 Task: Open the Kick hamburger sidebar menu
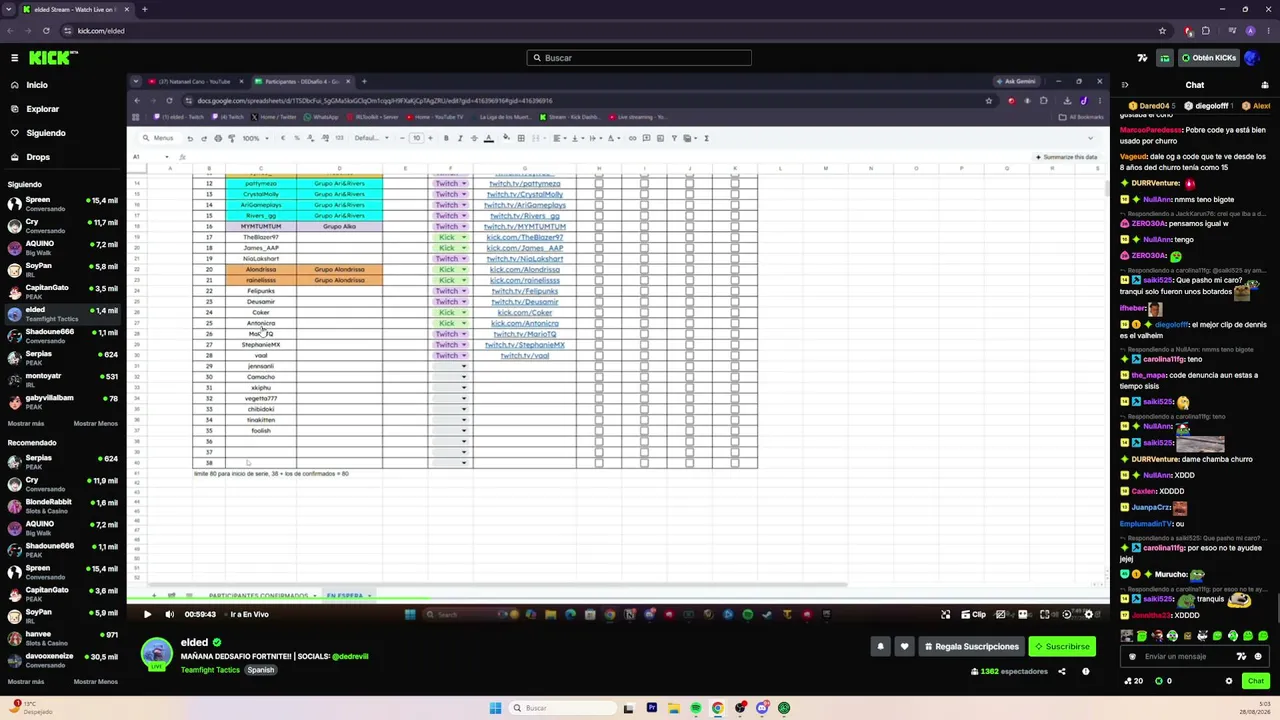click(x=14, y=58)
